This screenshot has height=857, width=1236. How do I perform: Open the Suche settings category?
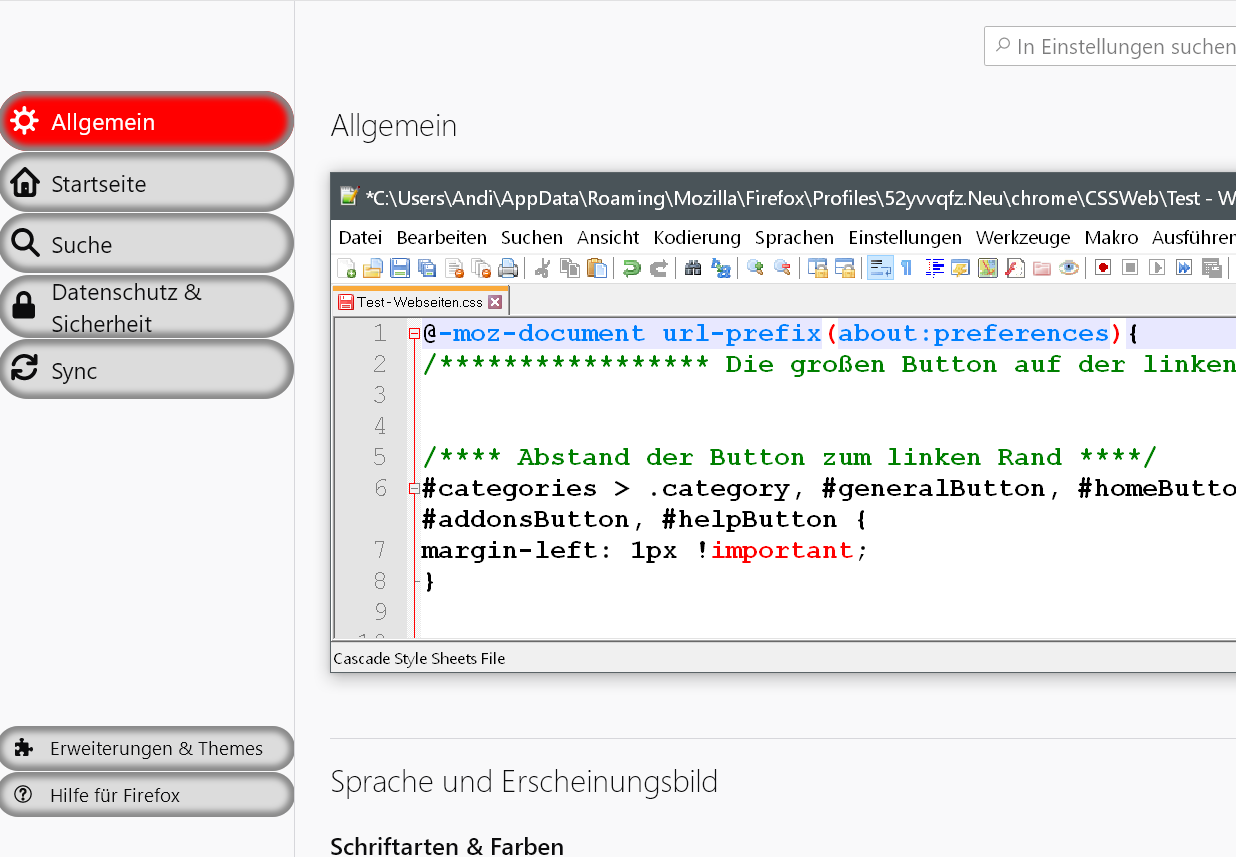(146, 244)
